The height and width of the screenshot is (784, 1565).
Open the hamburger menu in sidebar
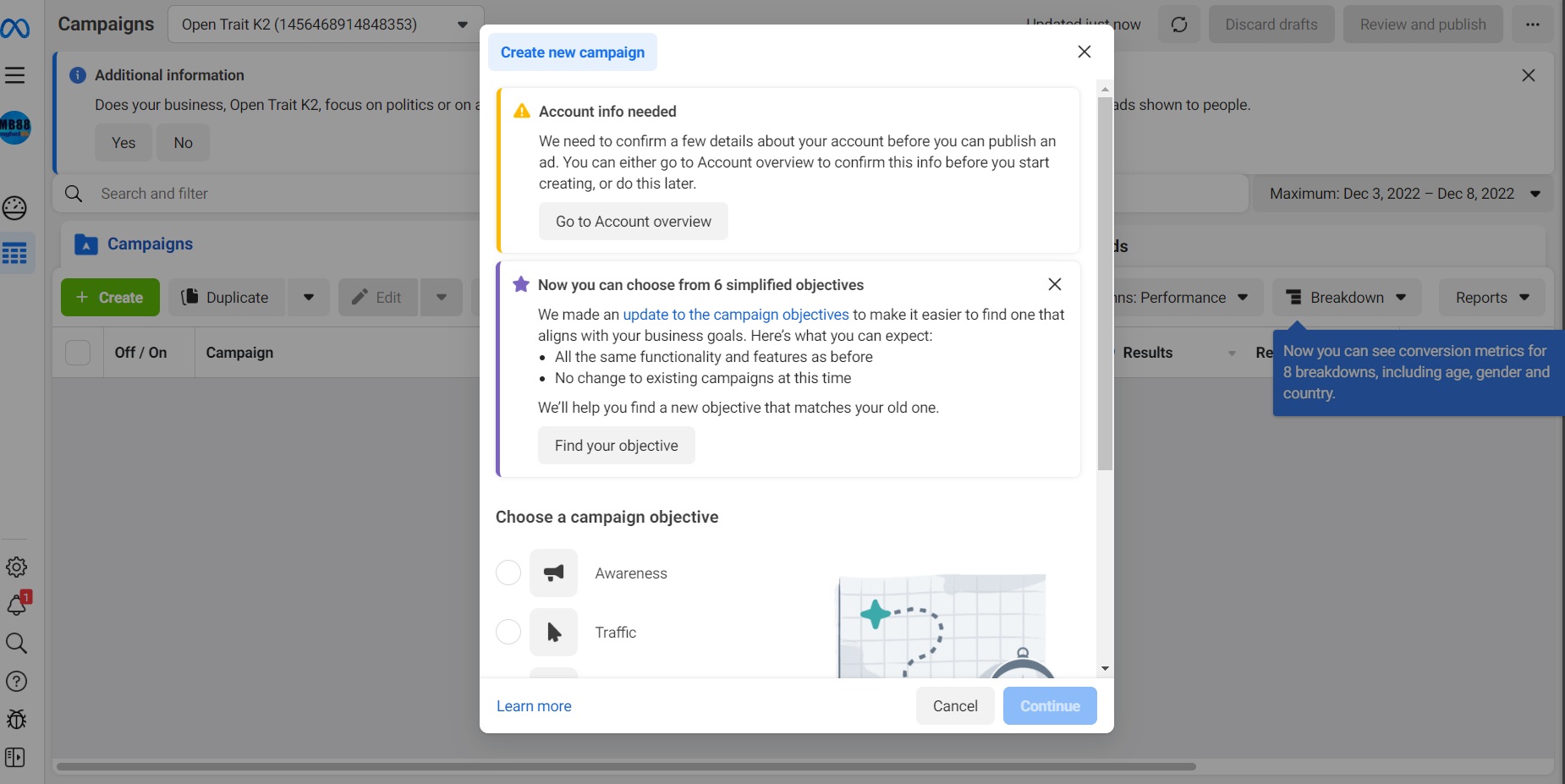15,75
